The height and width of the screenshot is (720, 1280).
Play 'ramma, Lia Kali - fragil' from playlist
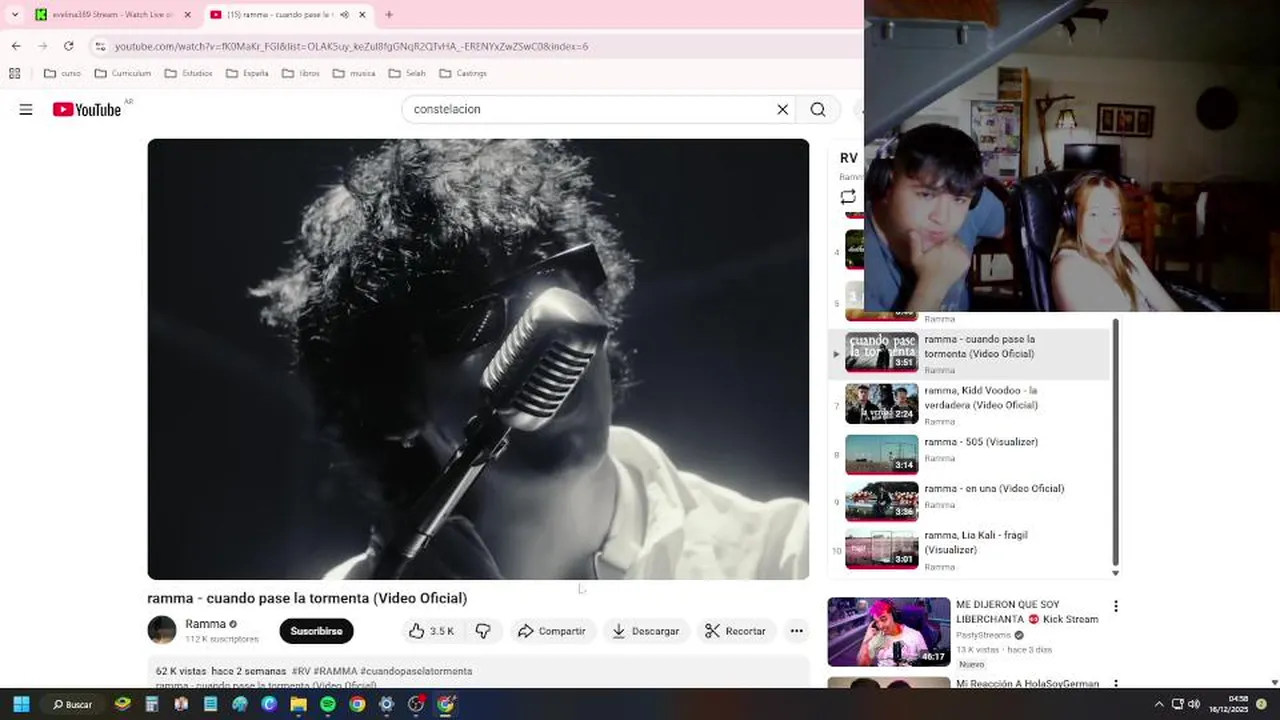coord(970,549)
